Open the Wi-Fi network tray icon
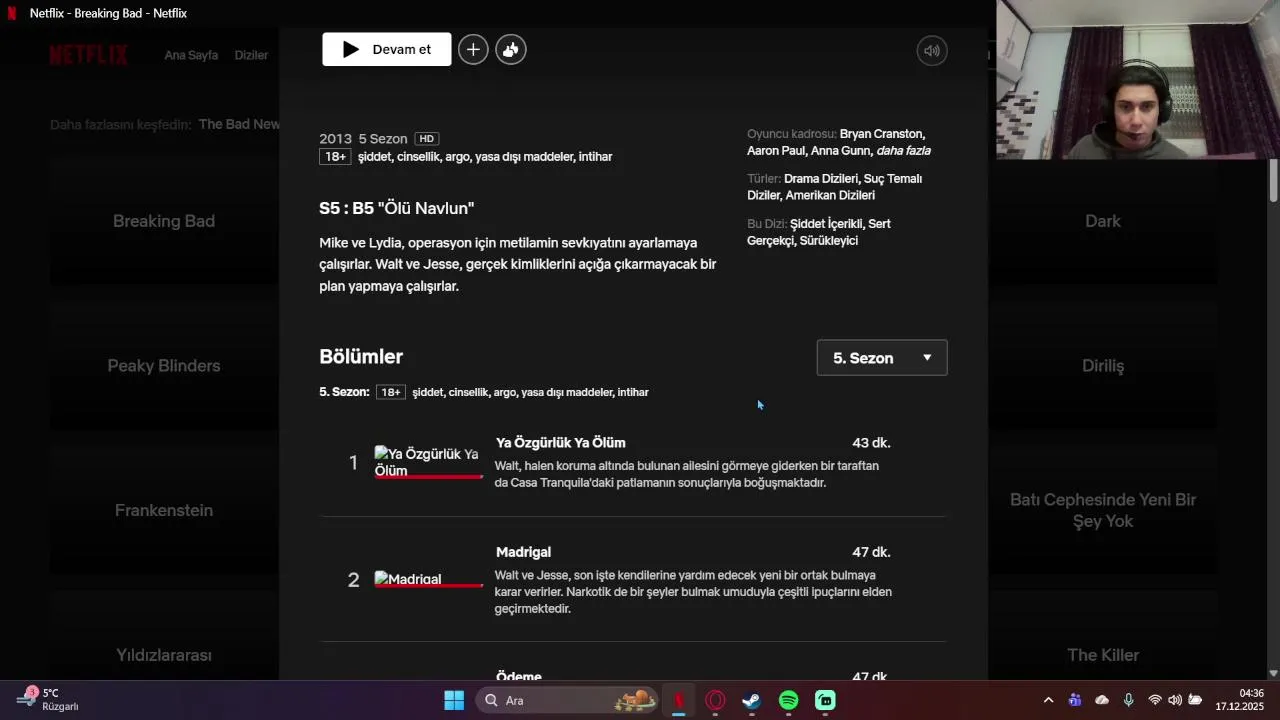The image size is (1280, 720). tap(1155, 700)
